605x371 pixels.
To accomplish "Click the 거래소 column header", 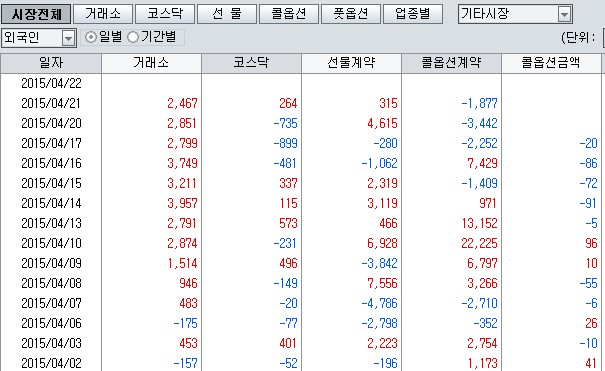I will (x=151, y=63).
